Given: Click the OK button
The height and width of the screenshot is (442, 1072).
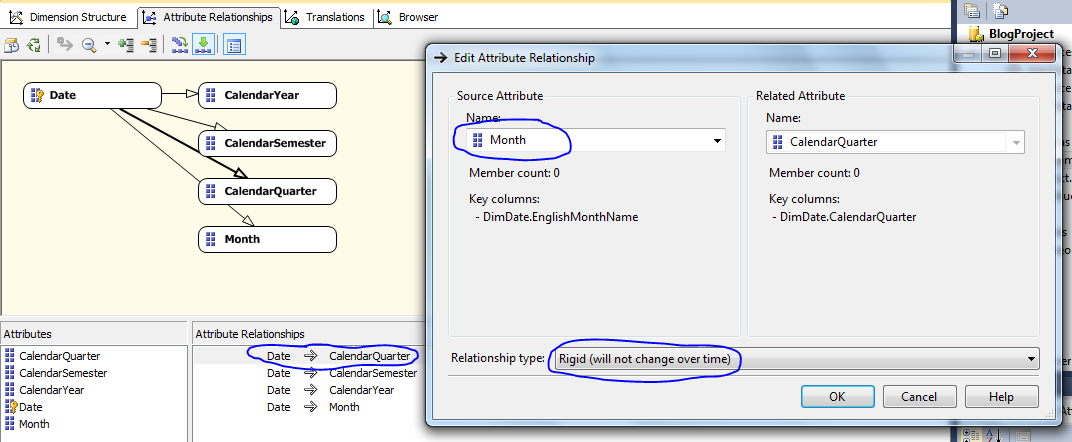Looking at the screenshot, I should tap(837, 397).
